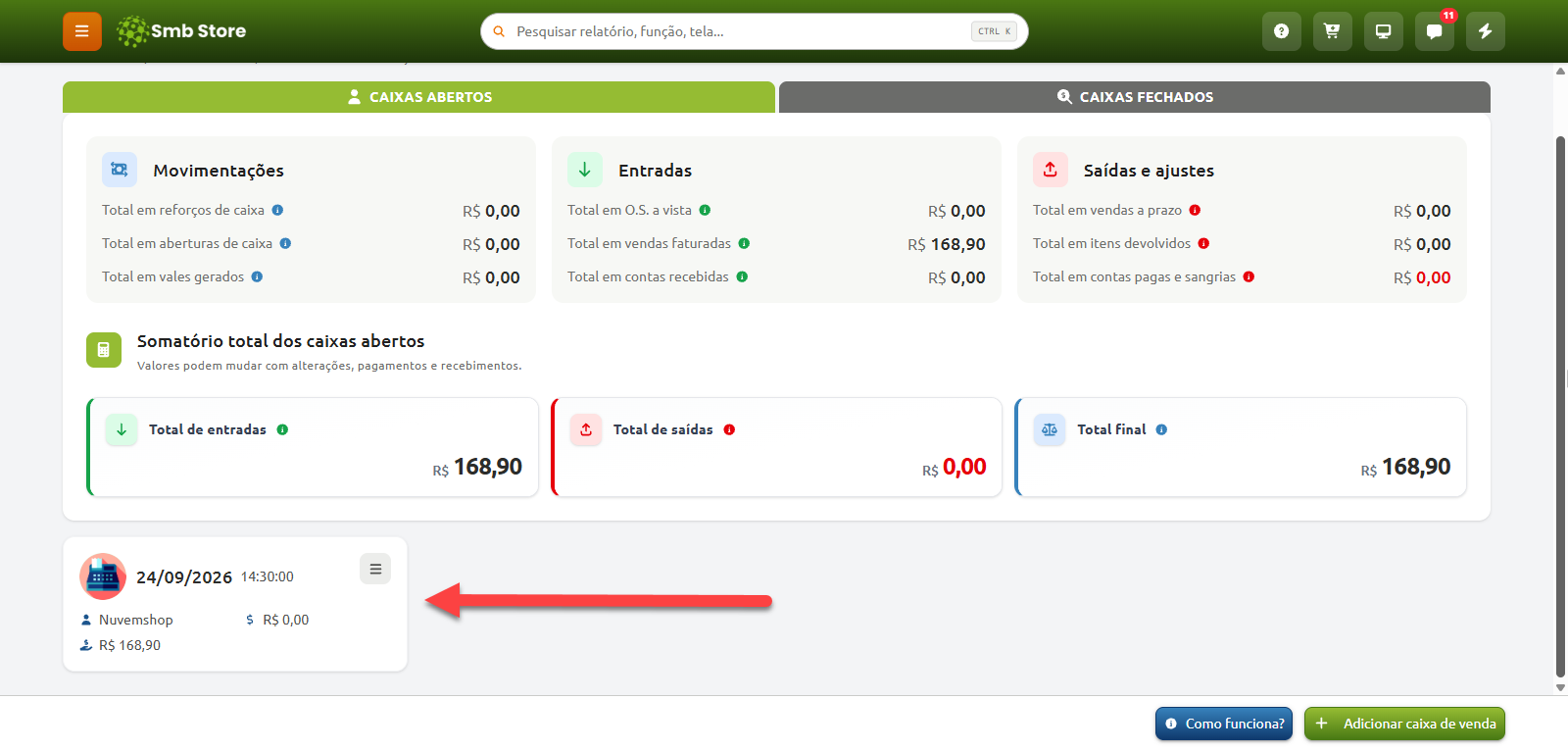Open options menu on 24/09/2026 caixa card

(x=375, y=569)
